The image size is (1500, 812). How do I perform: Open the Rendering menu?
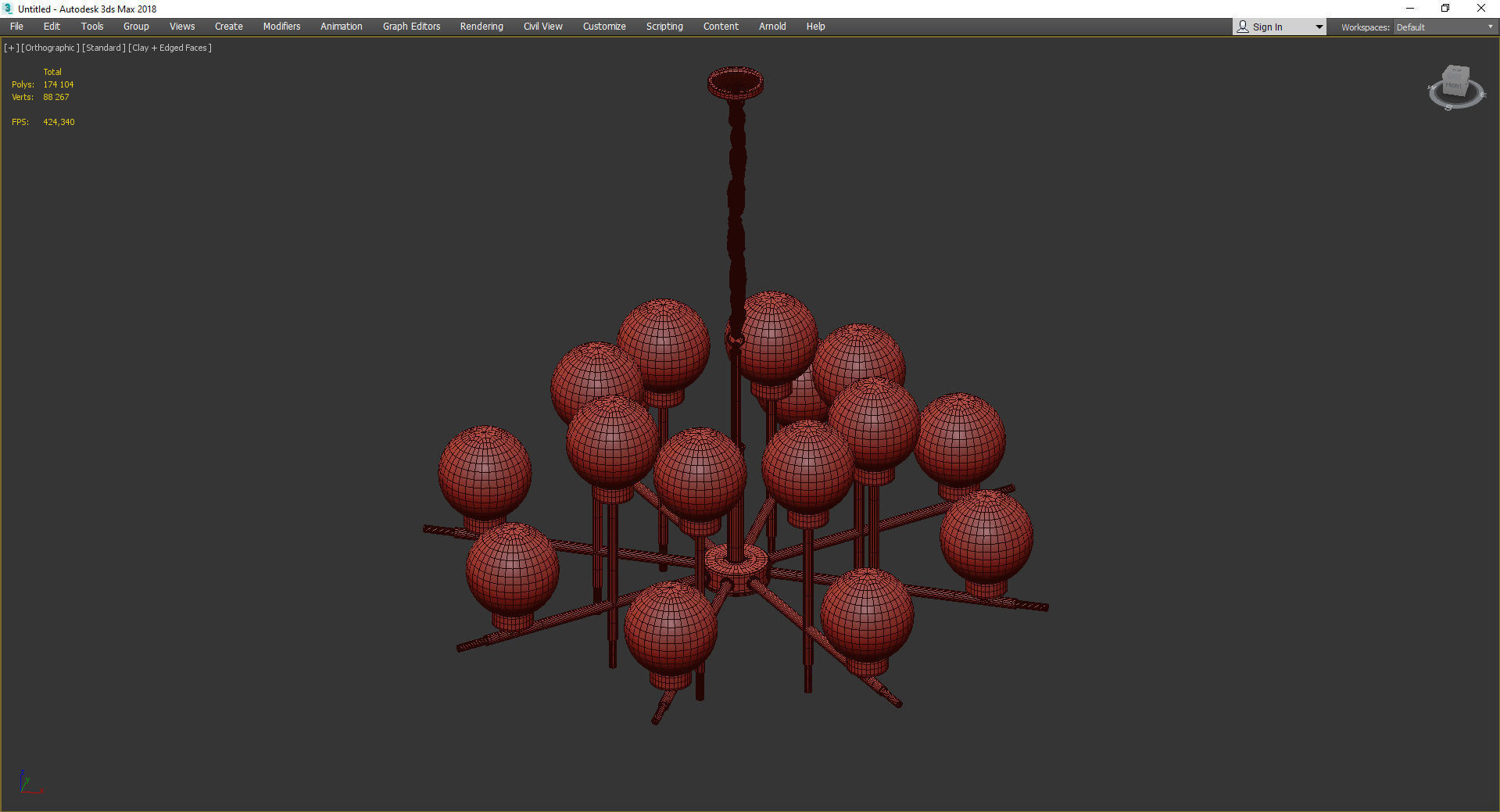point(482,27)
